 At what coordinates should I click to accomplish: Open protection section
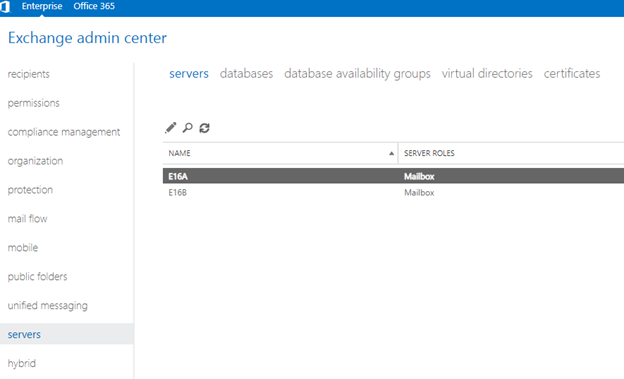tap(30, 190)
